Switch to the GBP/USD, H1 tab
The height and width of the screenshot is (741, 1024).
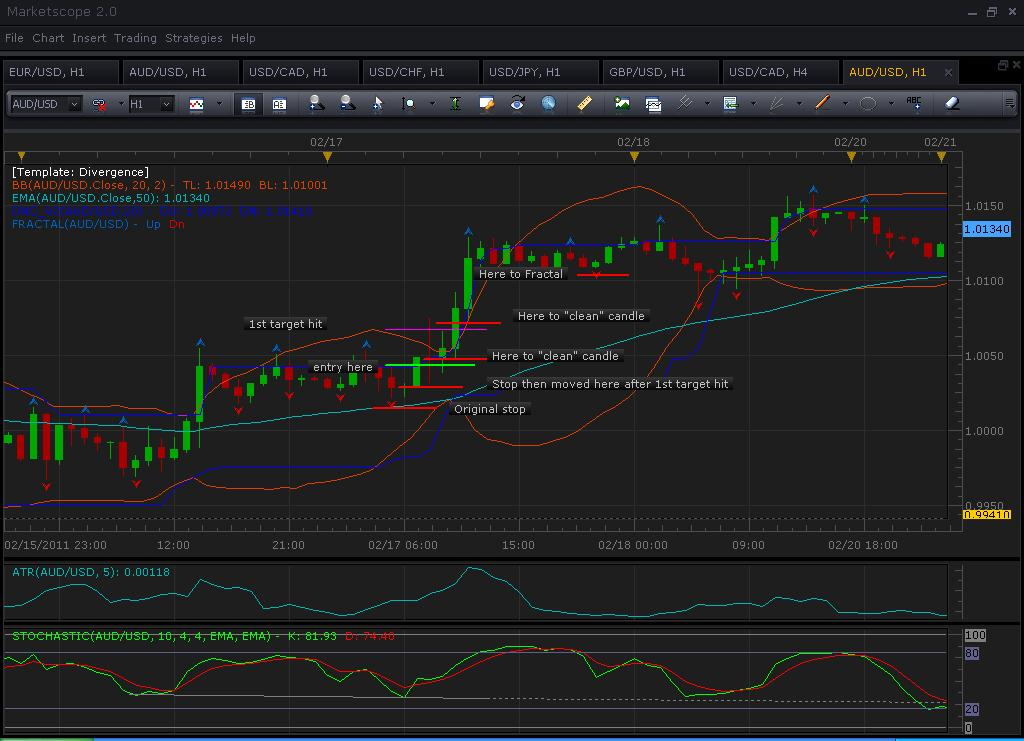coord(661,72)
